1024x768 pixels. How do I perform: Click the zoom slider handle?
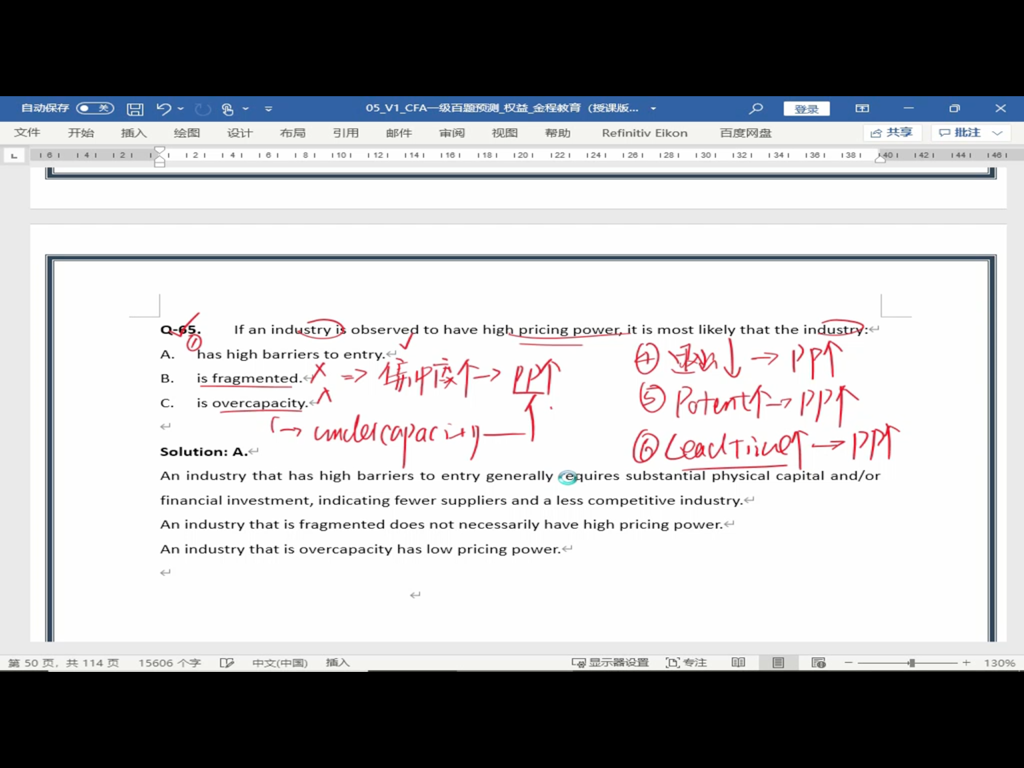pos(912,663)
